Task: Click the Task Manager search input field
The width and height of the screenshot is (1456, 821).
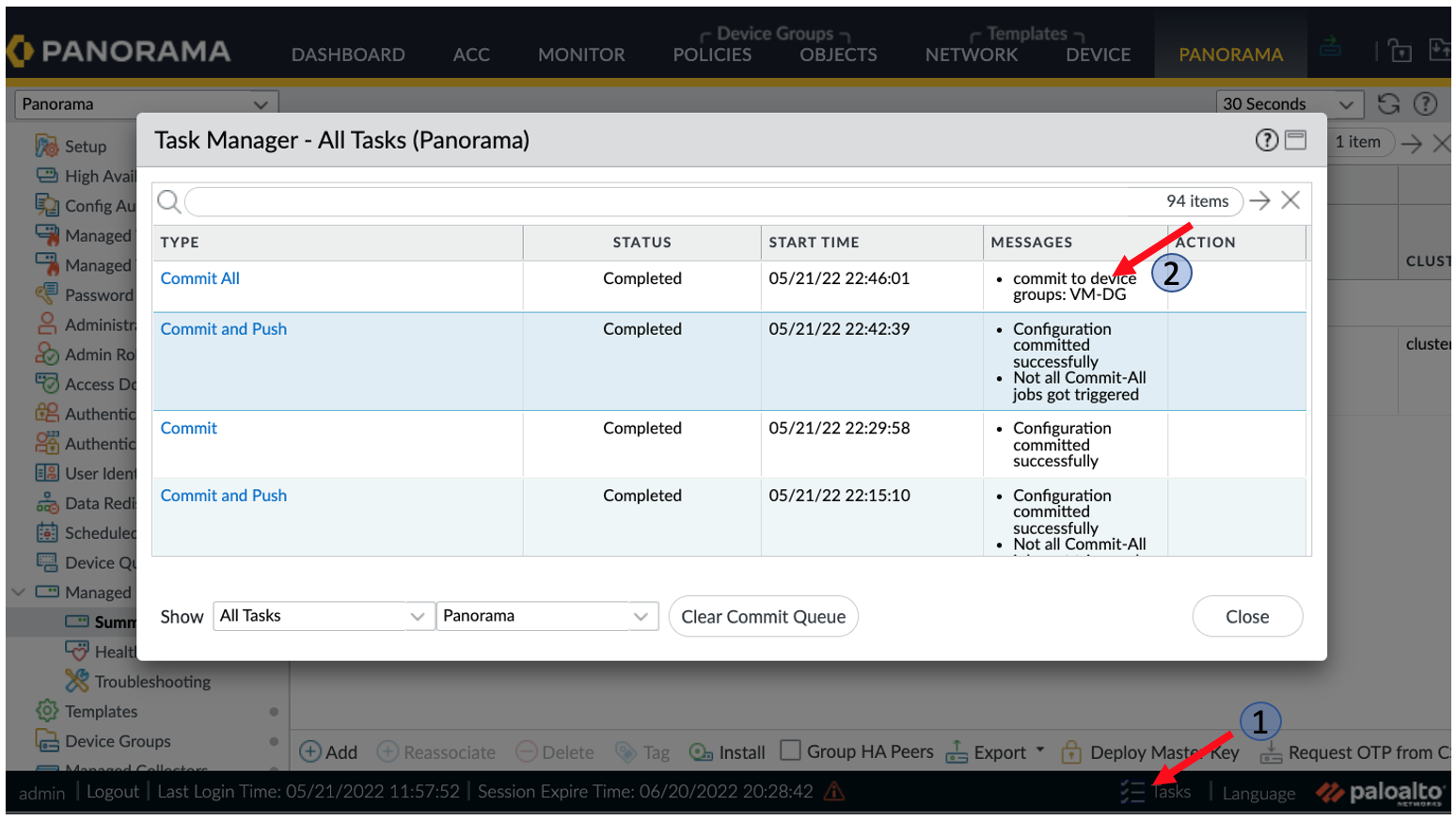Action: (x=714, y=201)
